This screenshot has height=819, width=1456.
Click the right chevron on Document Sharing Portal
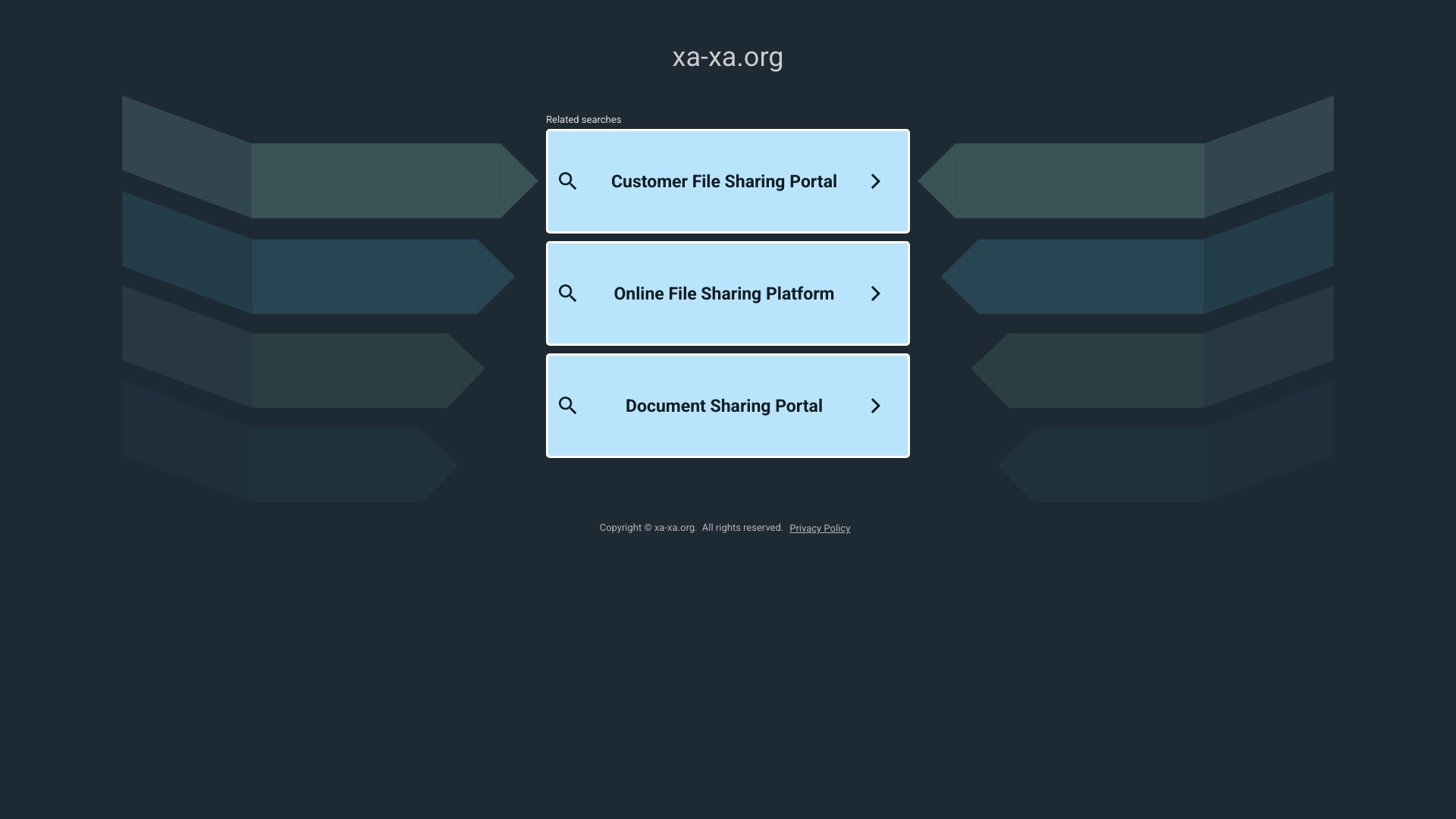point(875,406)
